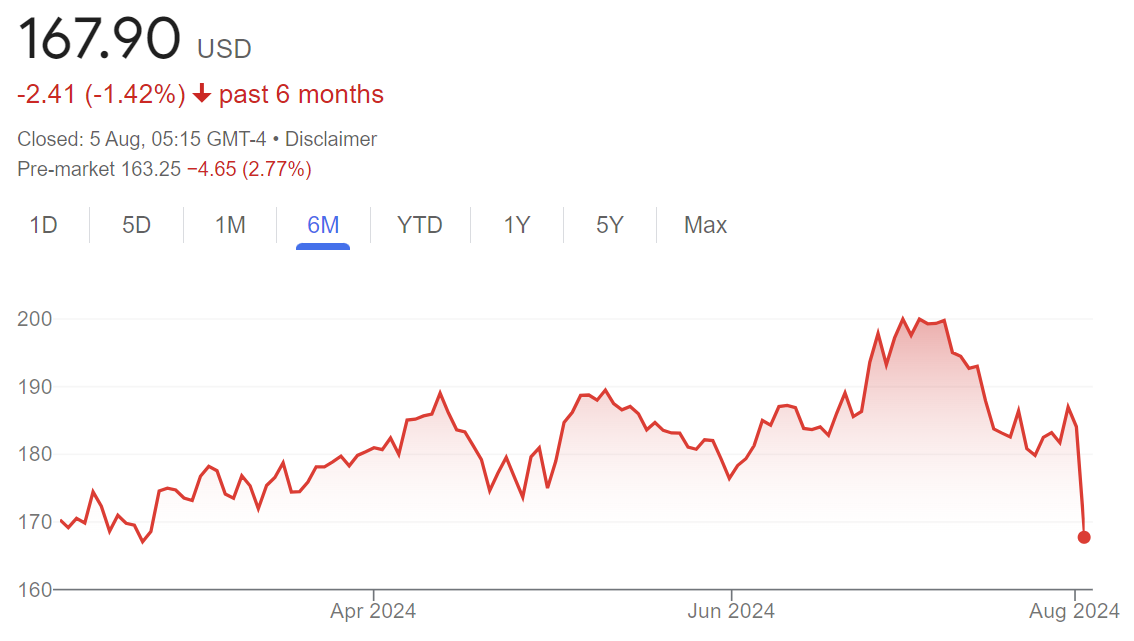Click the USD currency label
Screen dimensions: 1134x641
click(x=224, y=48)
